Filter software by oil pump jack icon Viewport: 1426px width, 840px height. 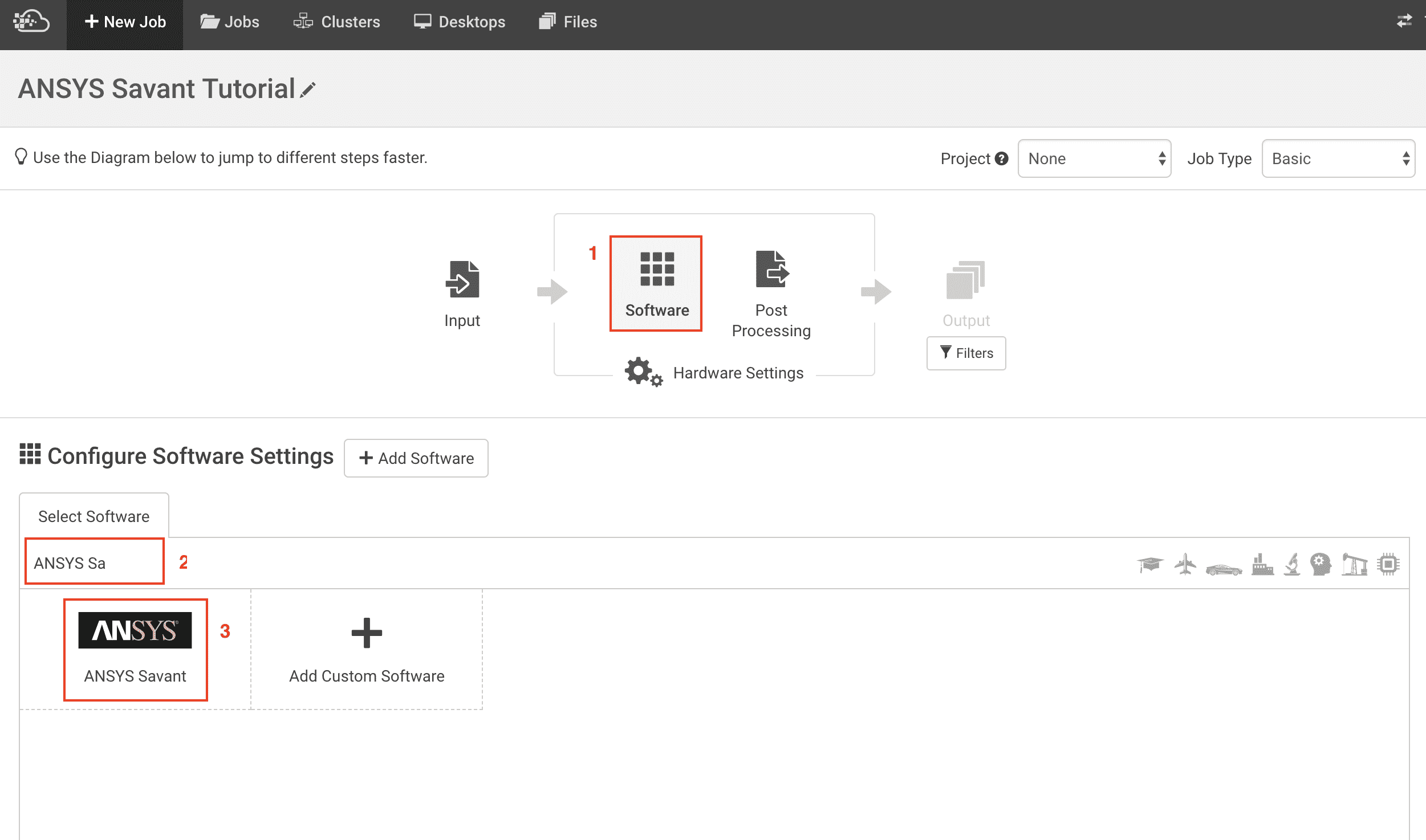(x=1355, y=564)
